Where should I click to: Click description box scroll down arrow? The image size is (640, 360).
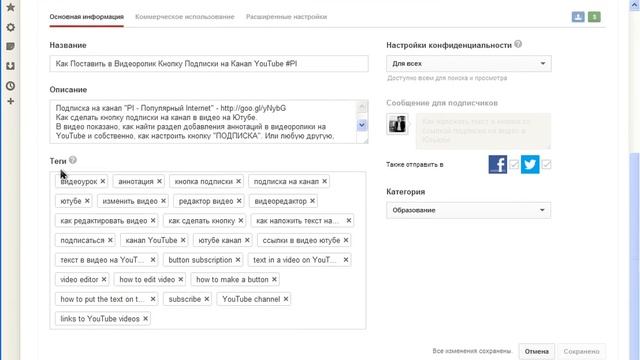(x=362, y=125)
